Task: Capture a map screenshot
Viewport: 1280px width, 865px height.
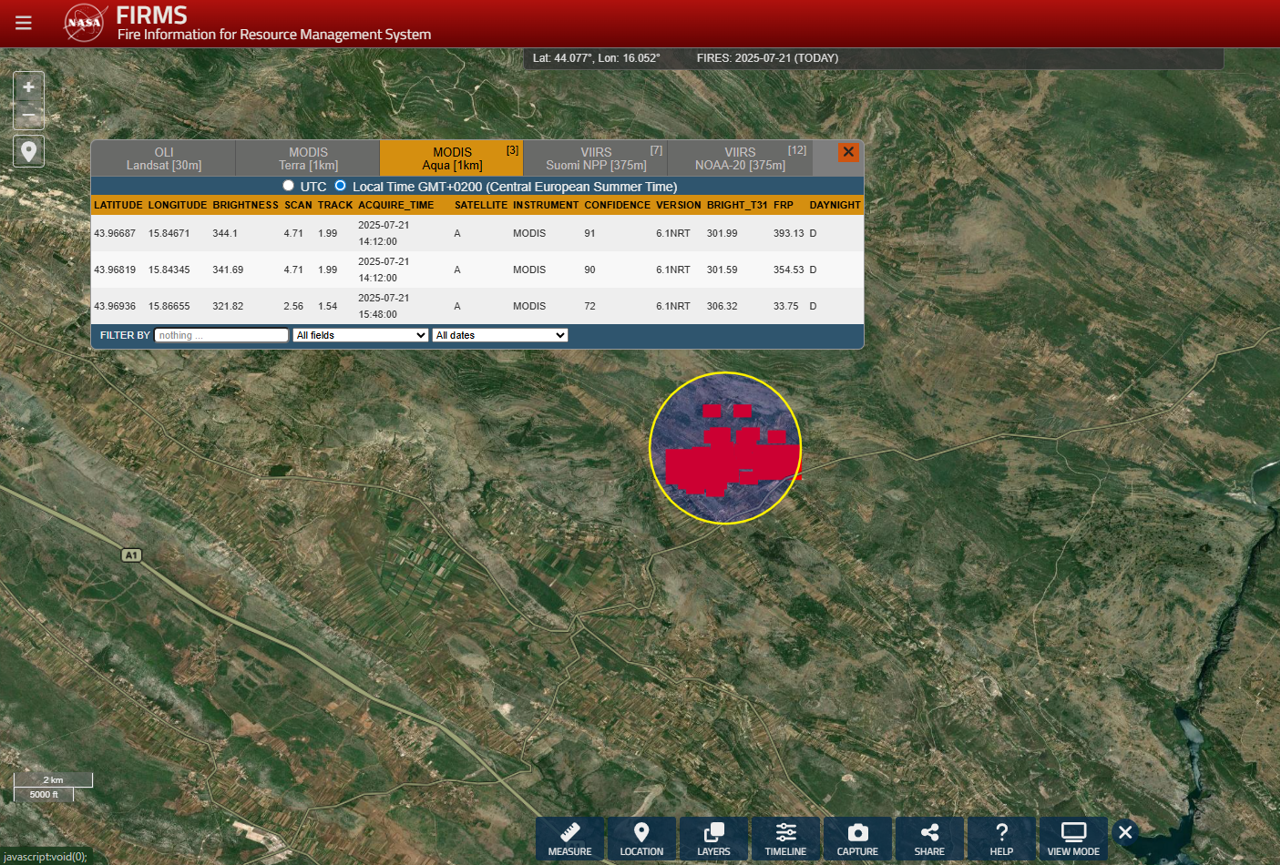Action: click(x=858, y=838)
